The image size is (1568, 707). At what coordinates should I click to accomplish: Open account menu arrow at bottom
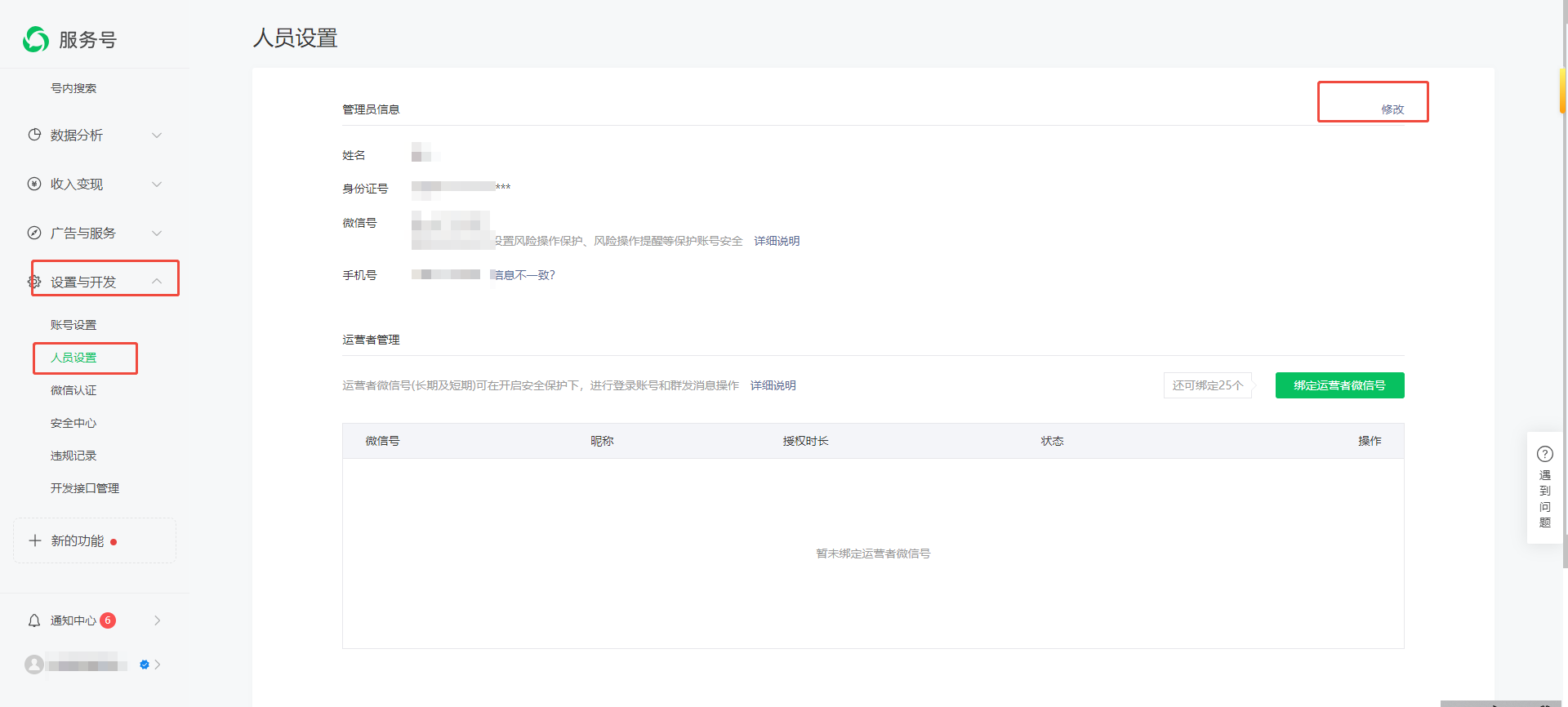157,665
